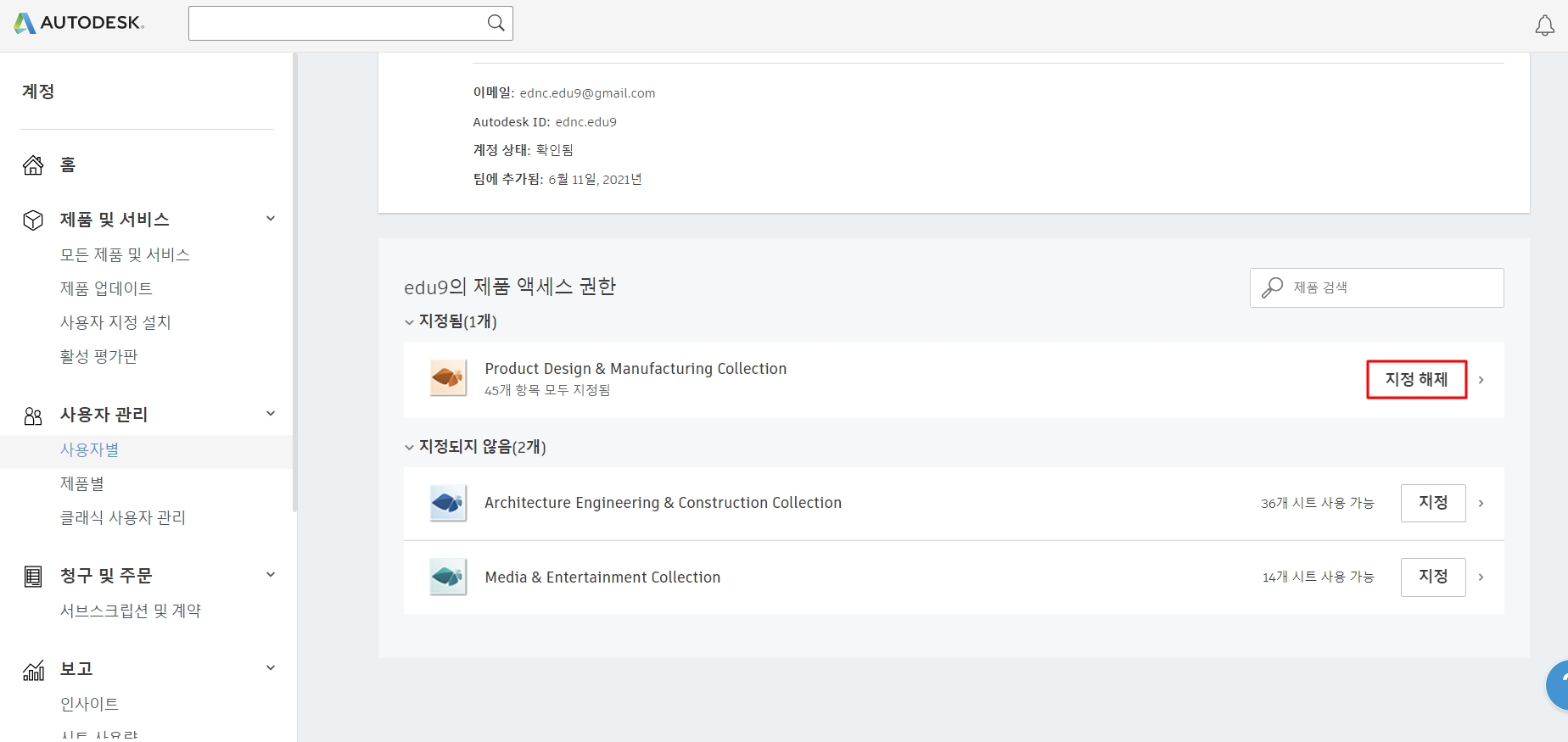Click the 36개 시트 사용 가능 text
1568x742 pixels.
(1317, 503)
